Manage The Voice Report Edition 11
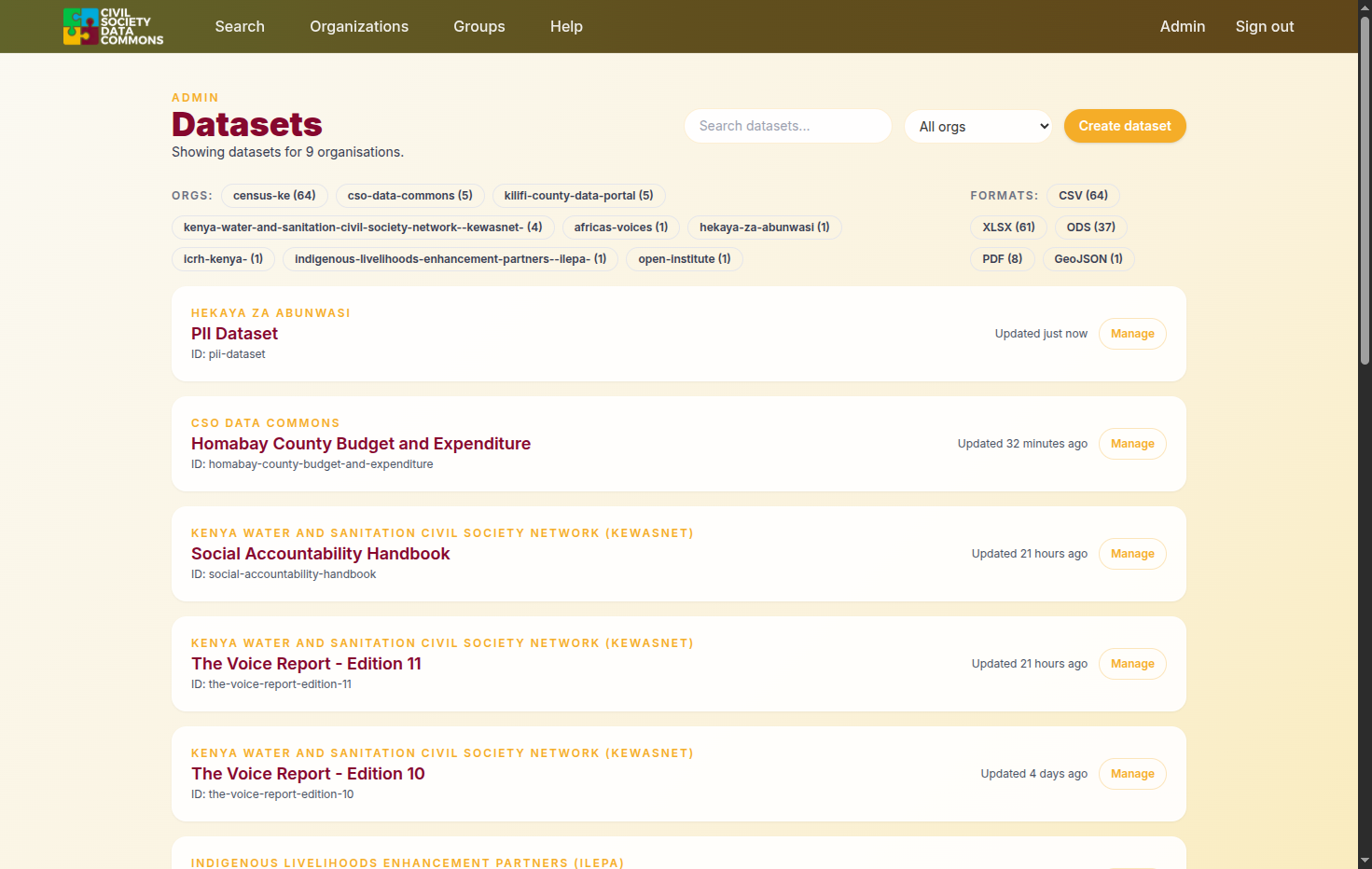 click(x=1132, y=664)
